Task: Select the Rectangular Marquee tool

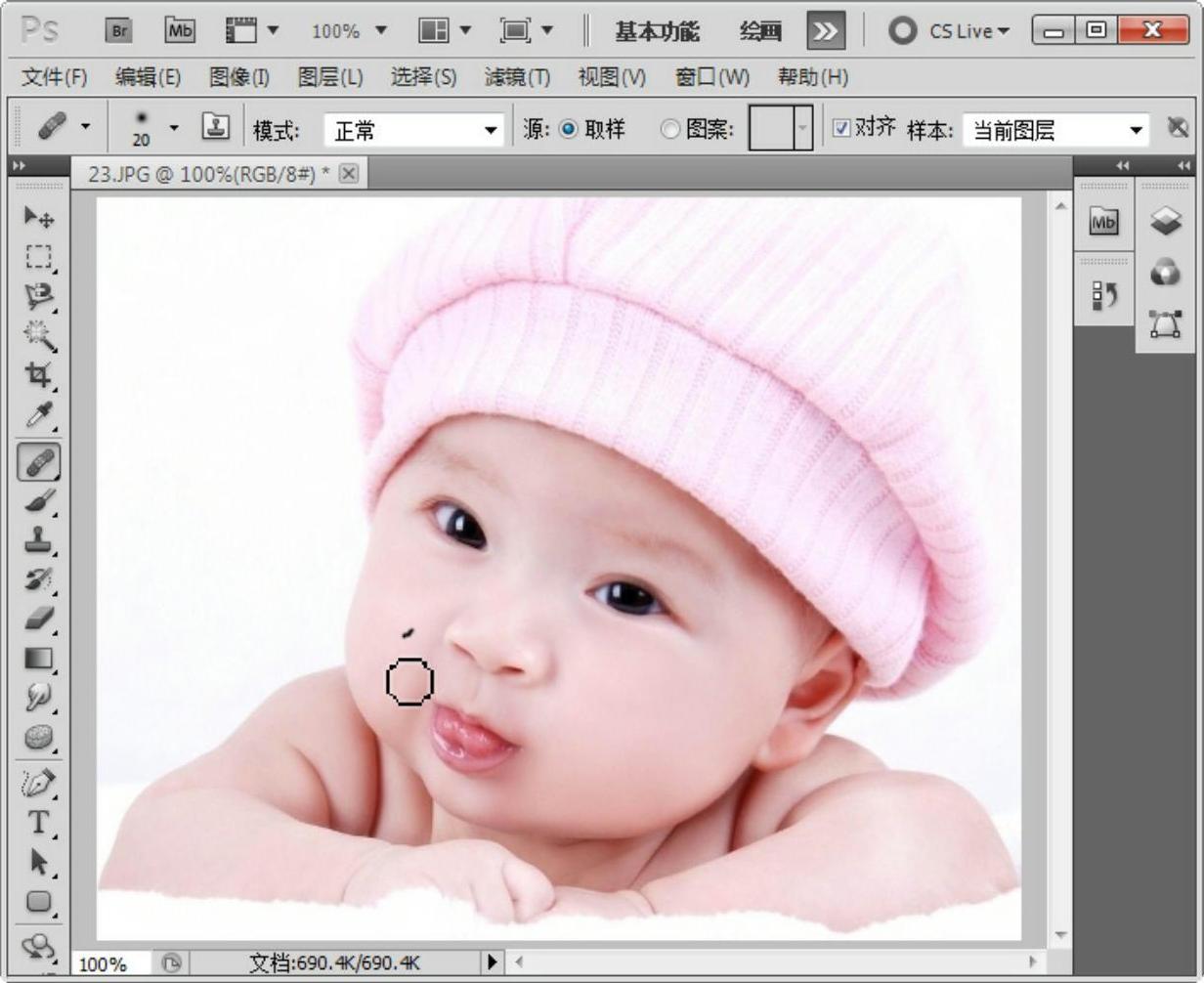Action: [39, 257]
